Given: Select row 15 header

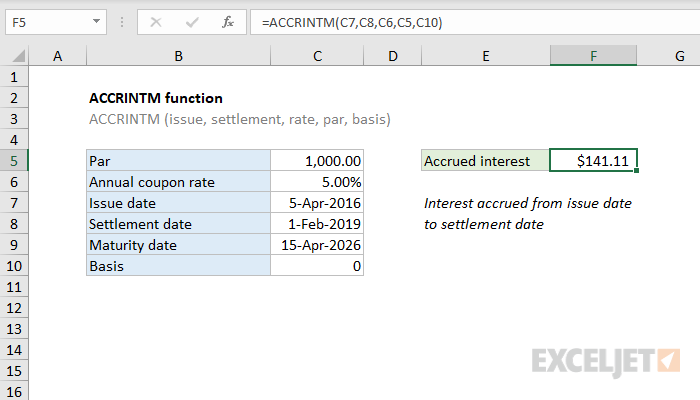Looking at the screenshot, I should point(14,371).
